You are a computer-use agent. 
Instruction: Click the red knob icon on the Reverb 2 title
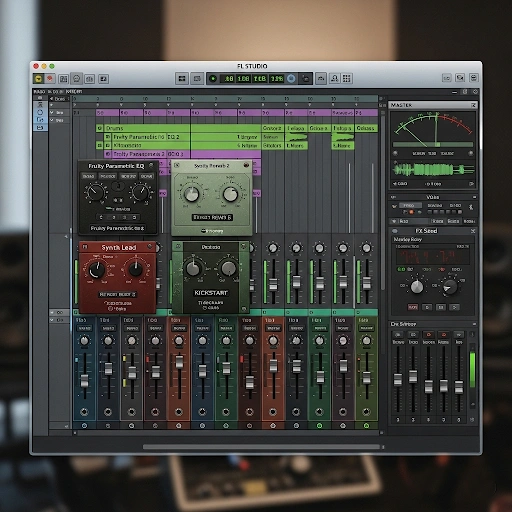[246, 165]
